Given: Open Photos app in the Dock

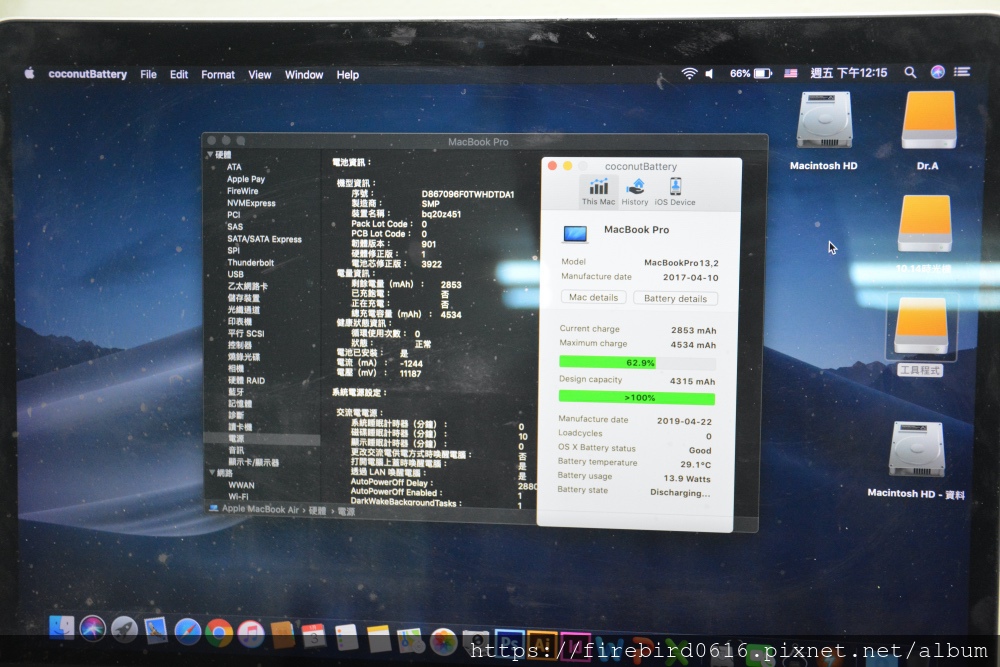Looking at the screenshot, I should pos(443,641).
